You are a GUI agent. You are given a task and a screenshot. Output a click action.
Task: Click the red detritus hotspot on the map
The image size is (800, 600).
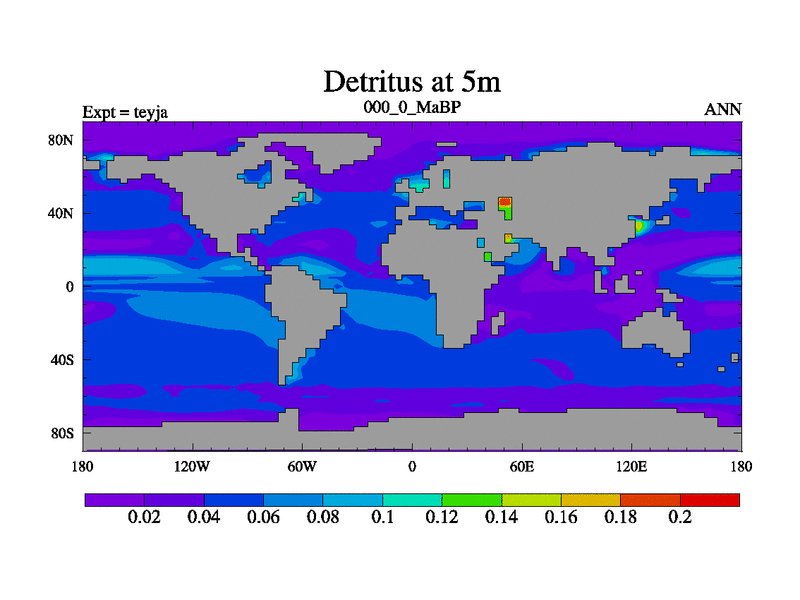pyautogui.click(x=505, y=203)
